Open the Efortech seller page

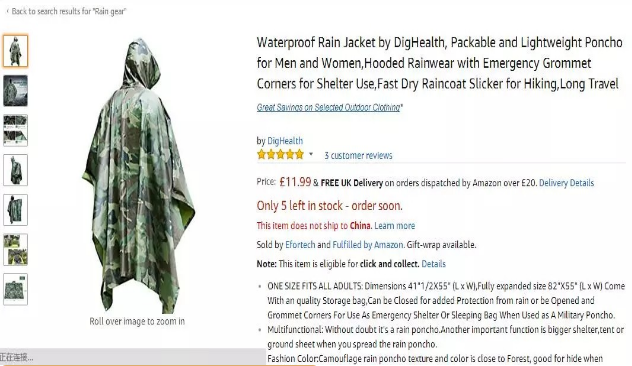coord(300,245)
